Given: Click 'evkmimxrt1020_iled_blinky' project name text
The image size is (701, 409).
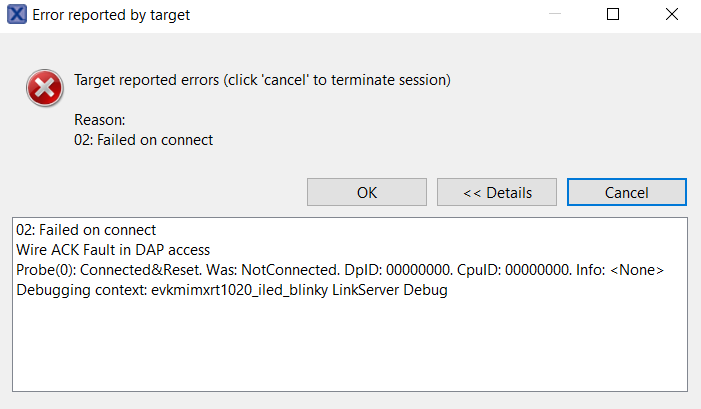Looking at the screenshot, I should coord(240,290).
